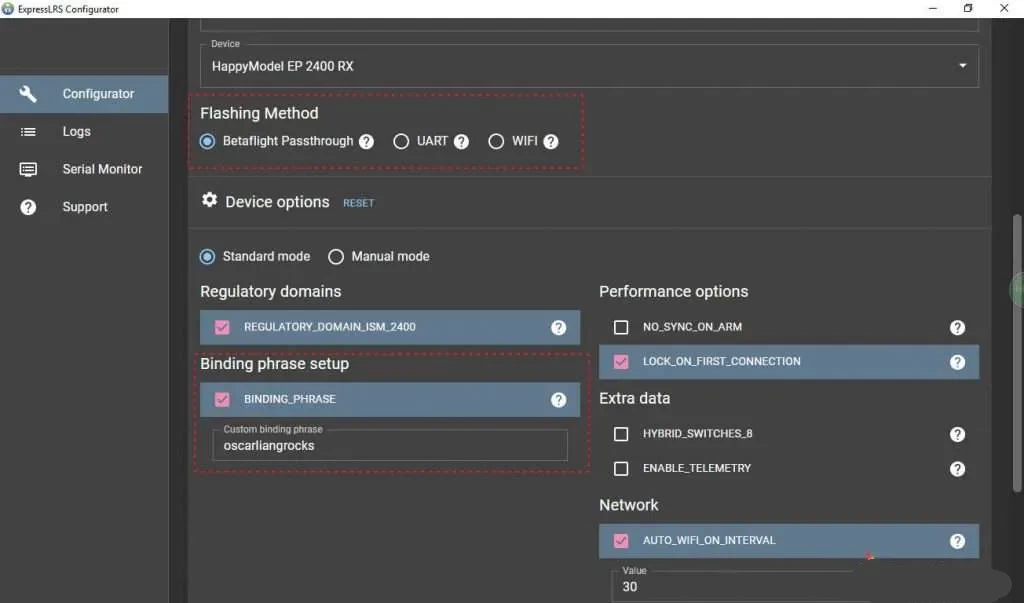Open the Device dropdown arrow
This screenshot has width=1024, height=603.
click(x=962, y=65)
